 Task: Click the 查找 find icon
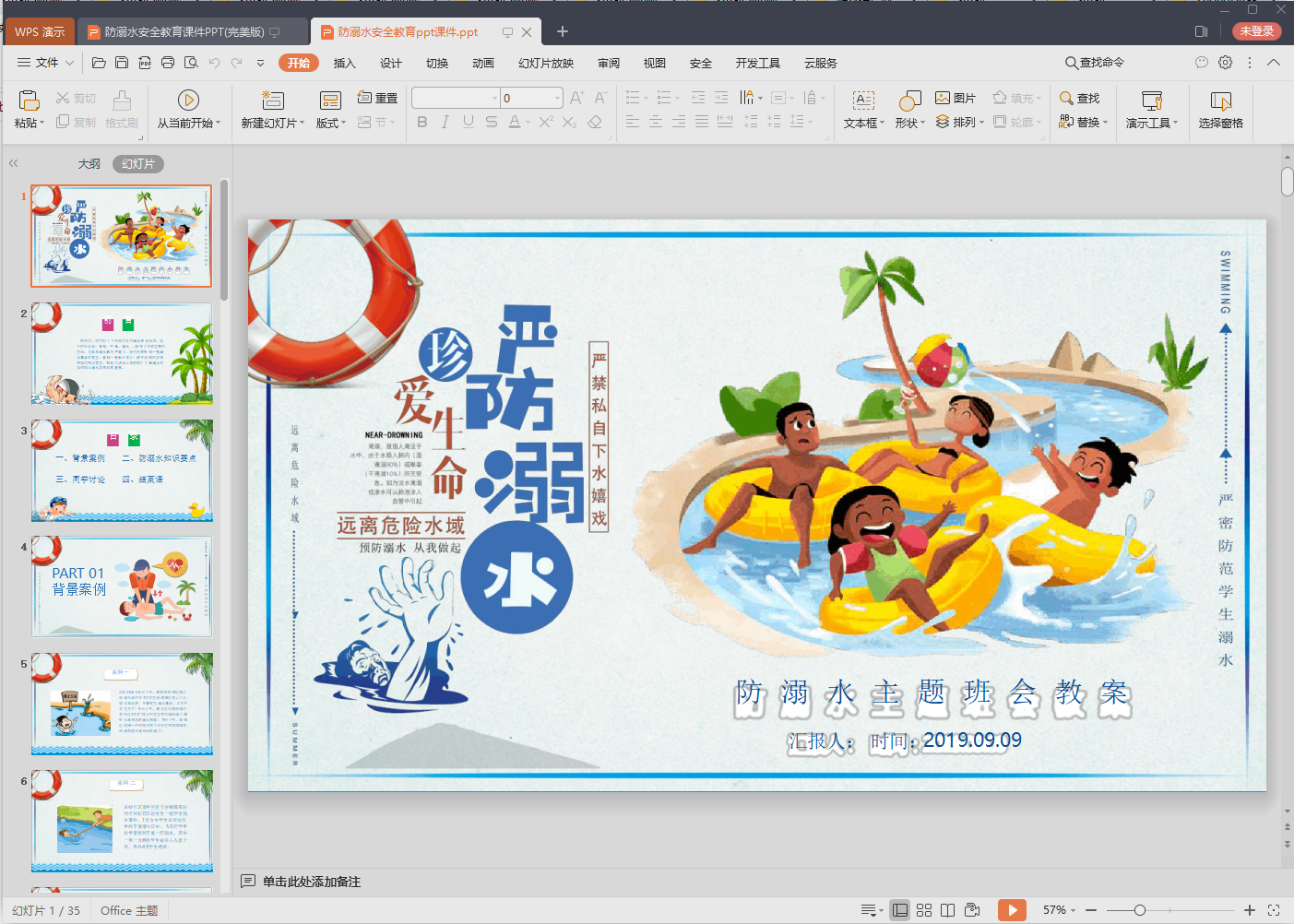coord(1079,98)
